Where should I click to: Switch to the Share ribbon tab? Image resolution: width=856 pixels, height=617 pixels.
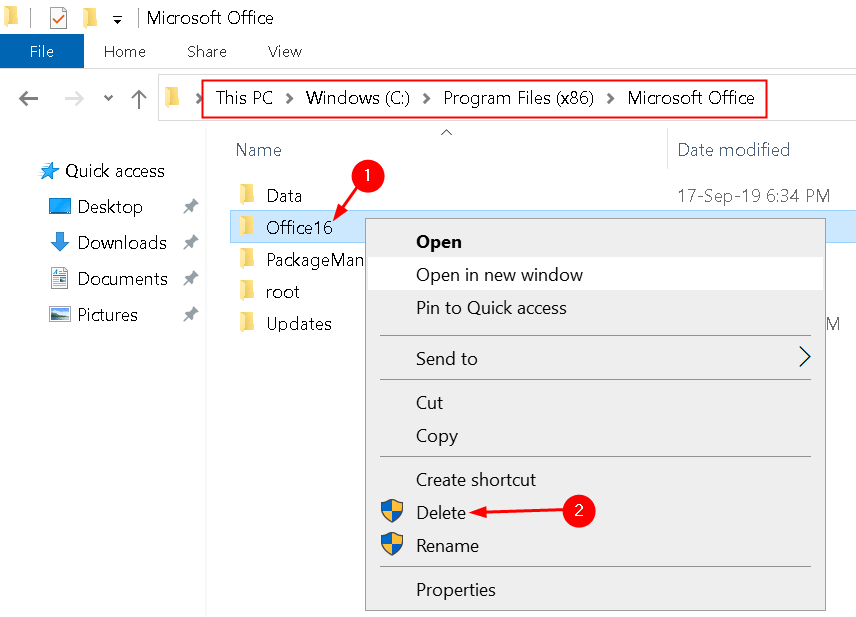[207, 51]
